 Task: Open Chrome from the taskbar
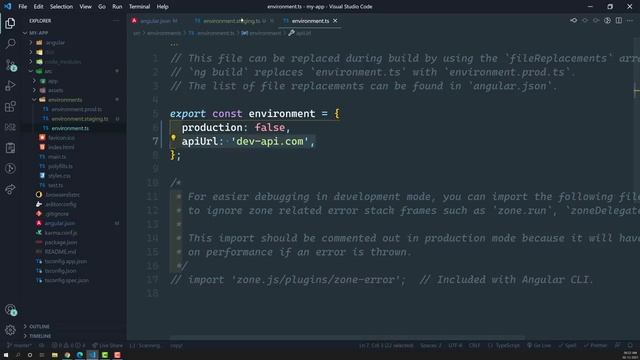coord(67,355)
